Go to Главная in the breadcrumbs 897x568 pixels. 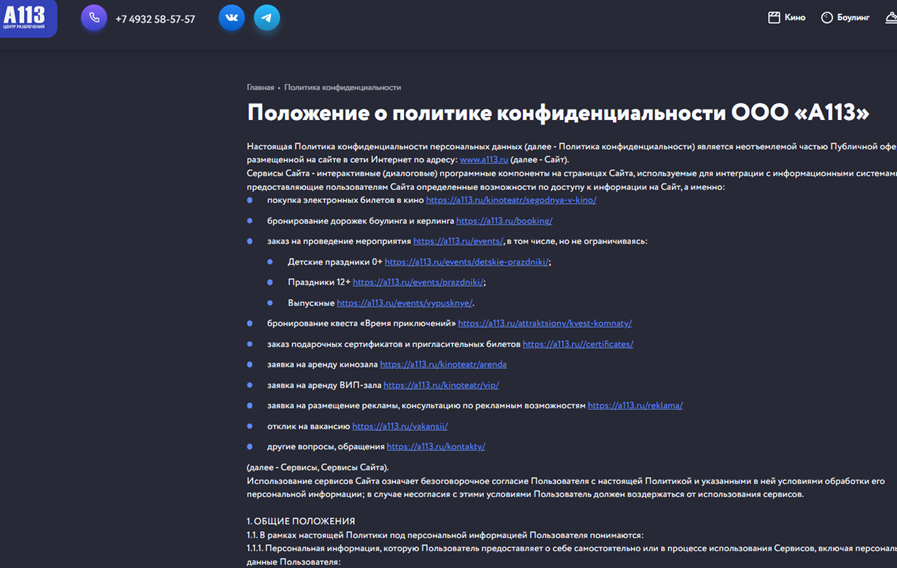click(260, 88)
